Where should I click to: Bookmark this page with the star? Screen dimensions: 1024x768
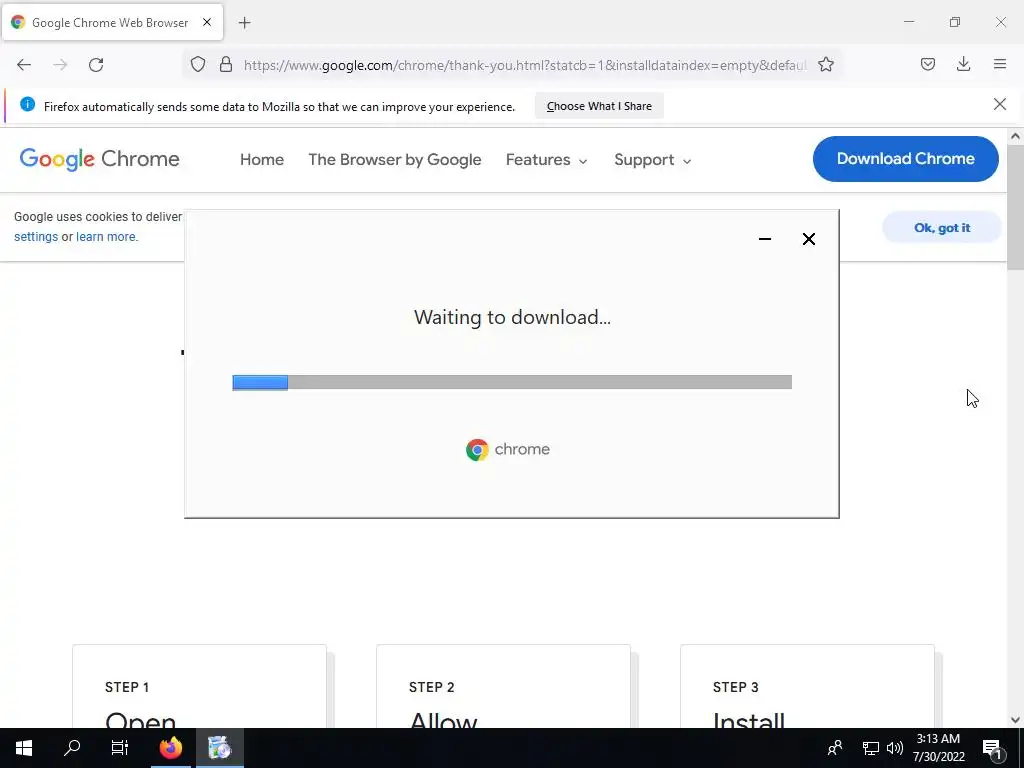(825, 64)
